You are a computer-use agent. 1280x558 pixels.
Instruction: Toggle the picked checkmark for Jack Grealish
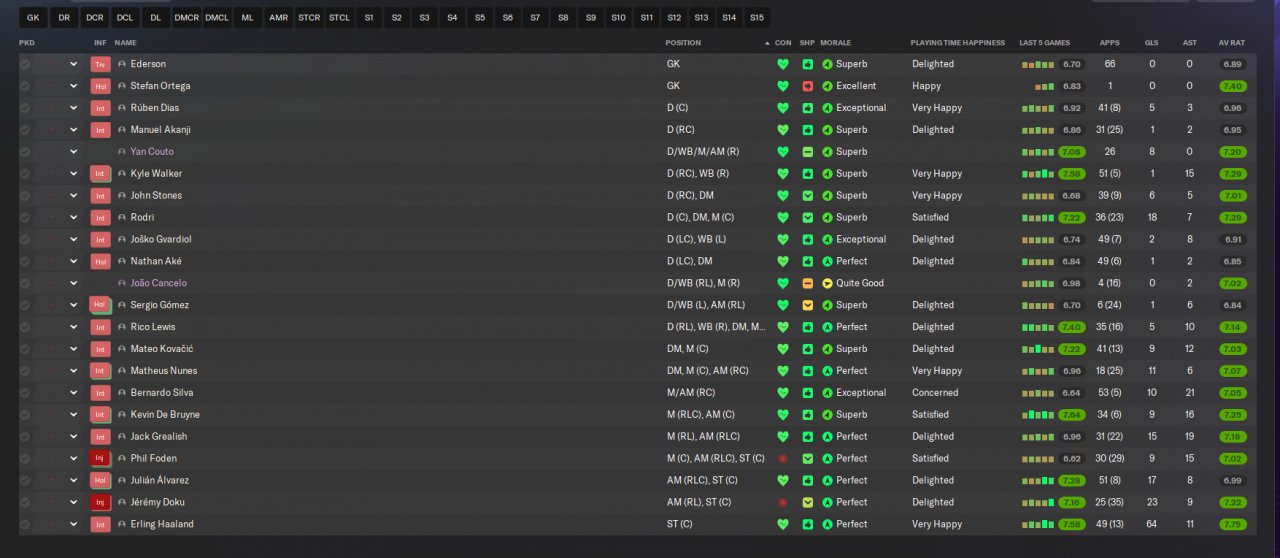[x=25, y=436]
